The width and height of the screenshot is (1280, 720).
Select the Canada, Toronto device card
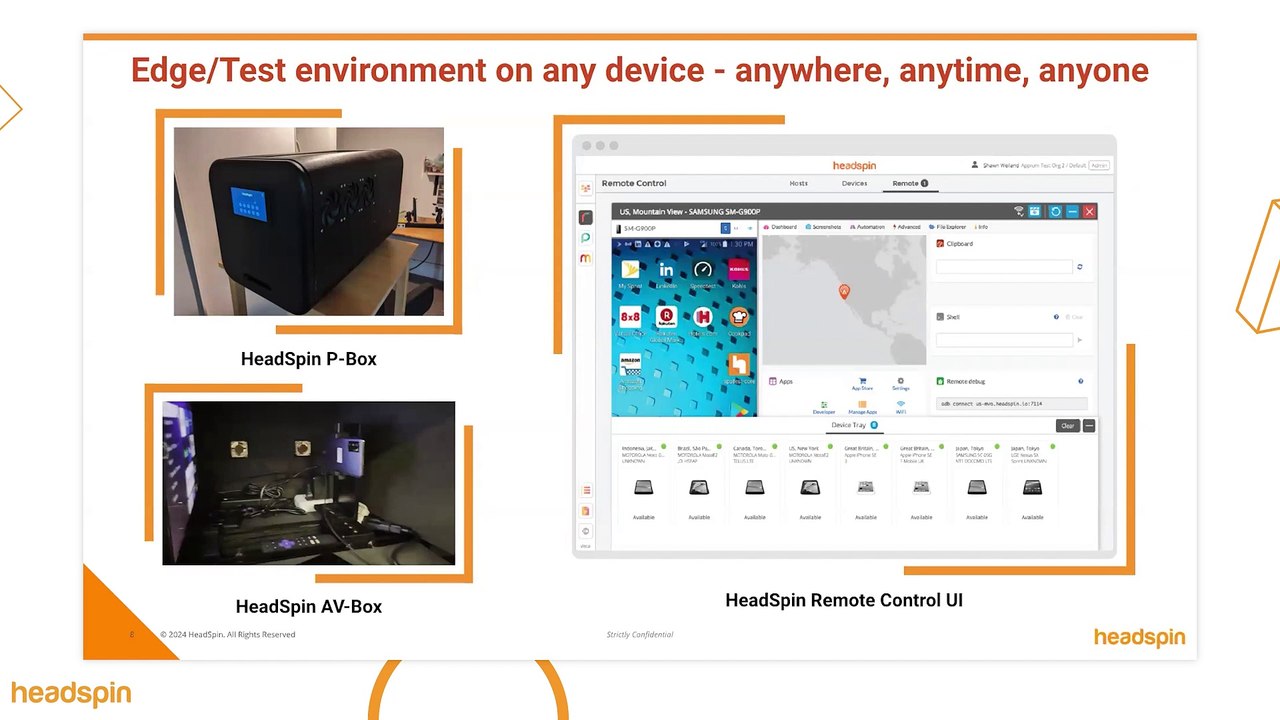point(755,483)
